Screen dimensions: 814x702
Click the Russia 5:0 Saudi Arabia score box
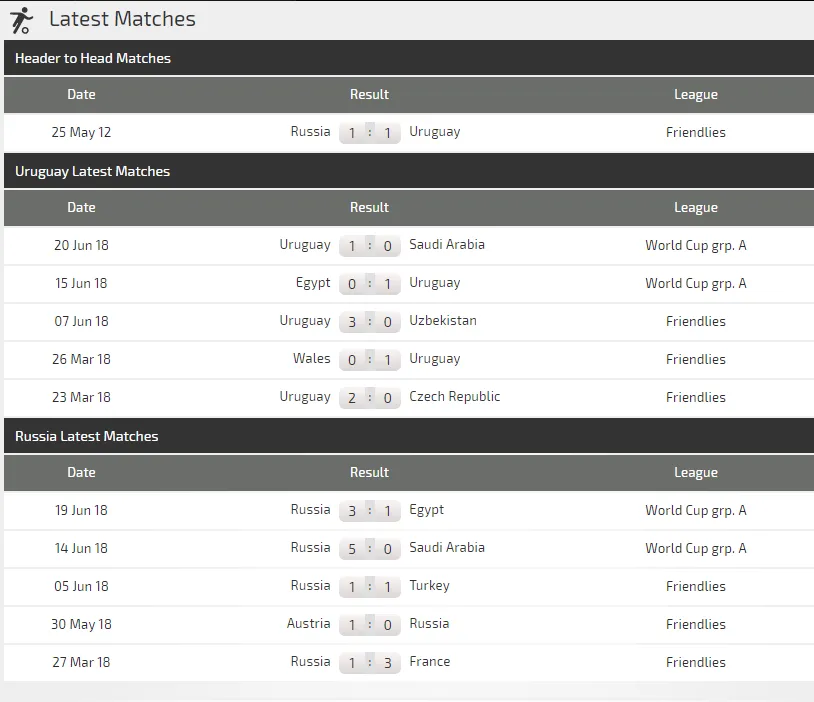369,549
